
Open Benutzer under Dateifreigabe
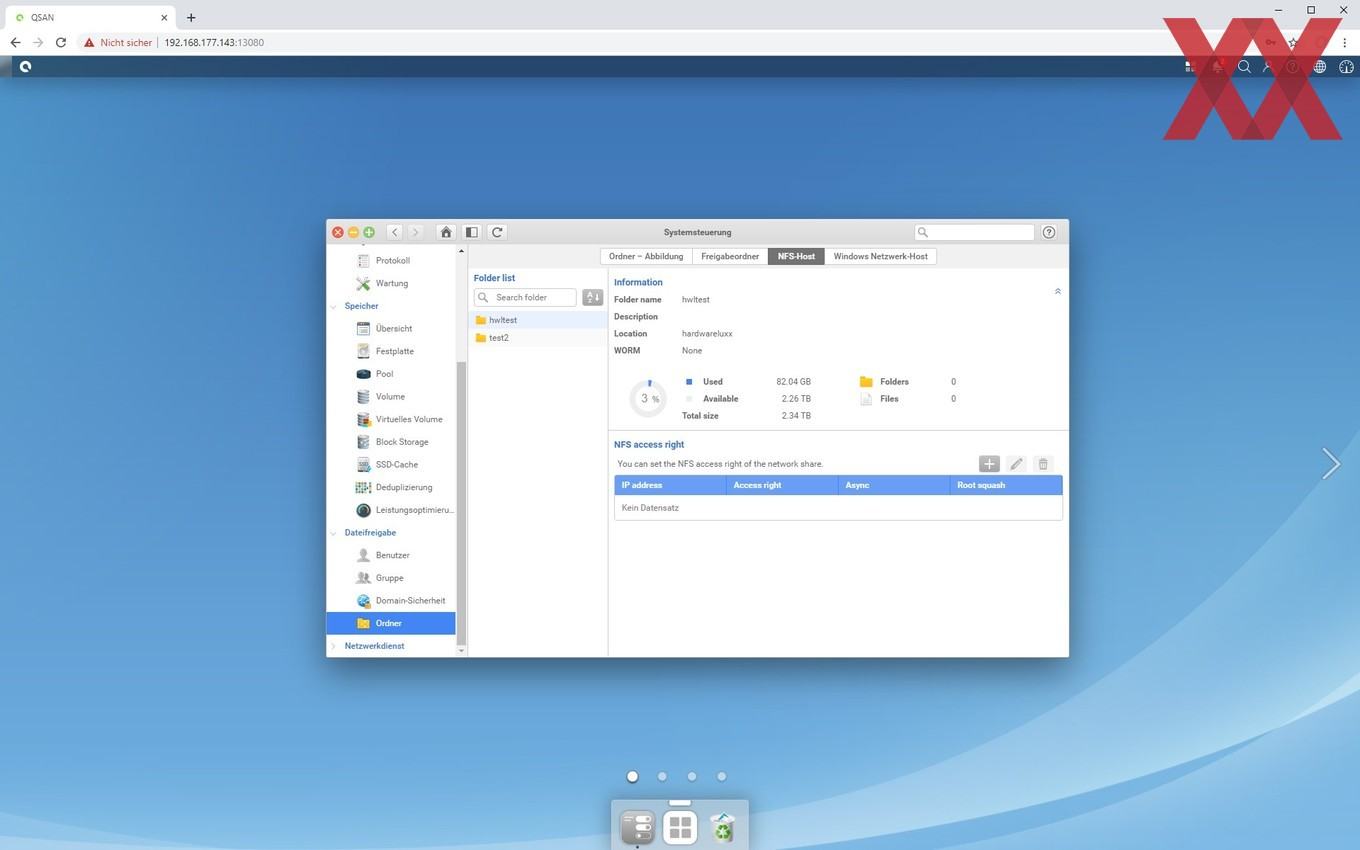coord(392,555)
